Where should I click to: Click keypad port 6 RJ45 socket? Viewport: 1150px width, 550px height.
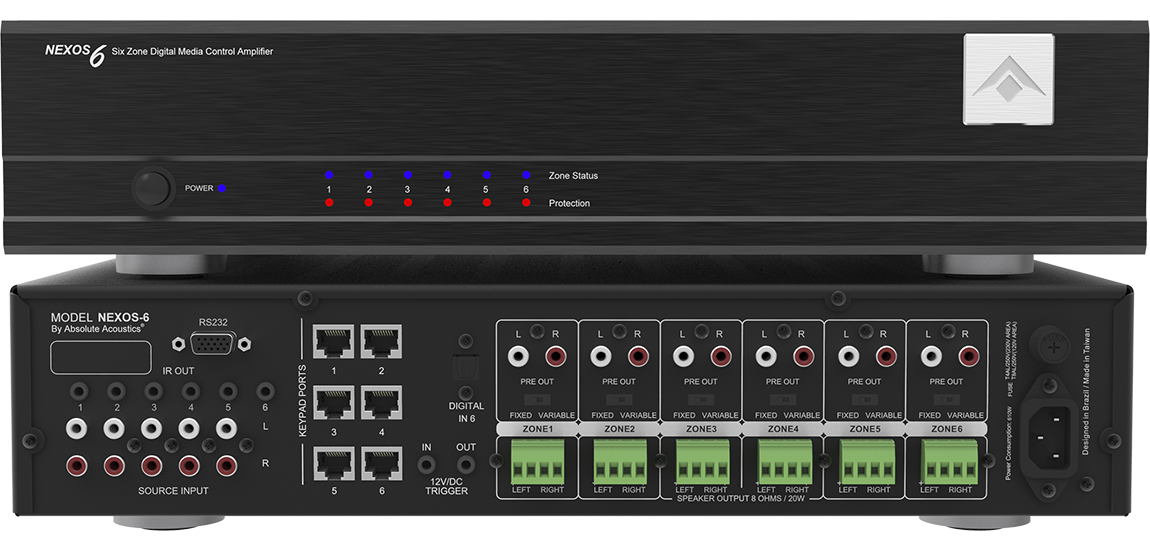pyautogui.click(x=381, y=463)
